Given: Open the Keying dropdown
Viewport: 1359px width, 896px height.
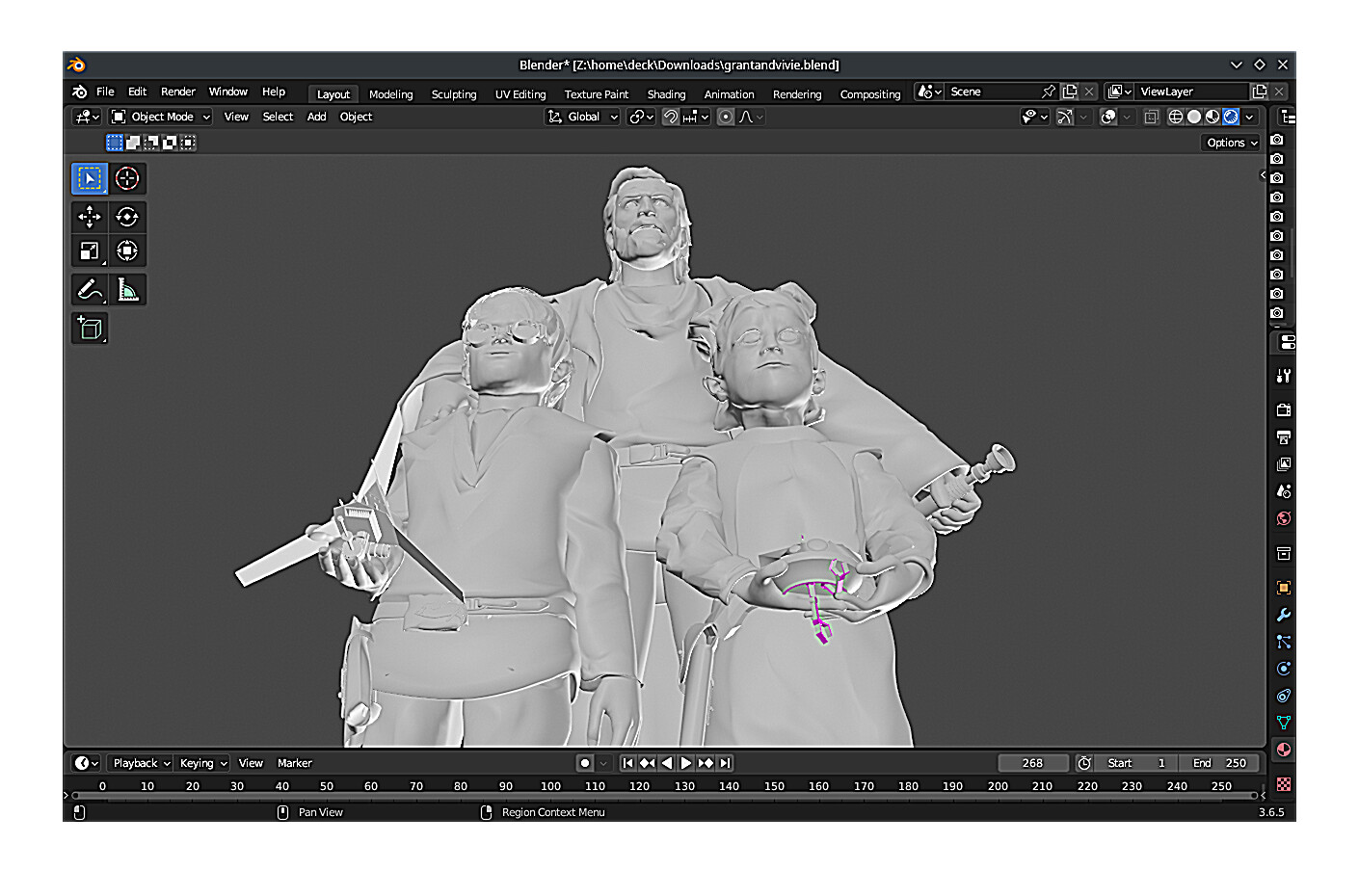Looking at the screenshot, I should click(202, 763).
